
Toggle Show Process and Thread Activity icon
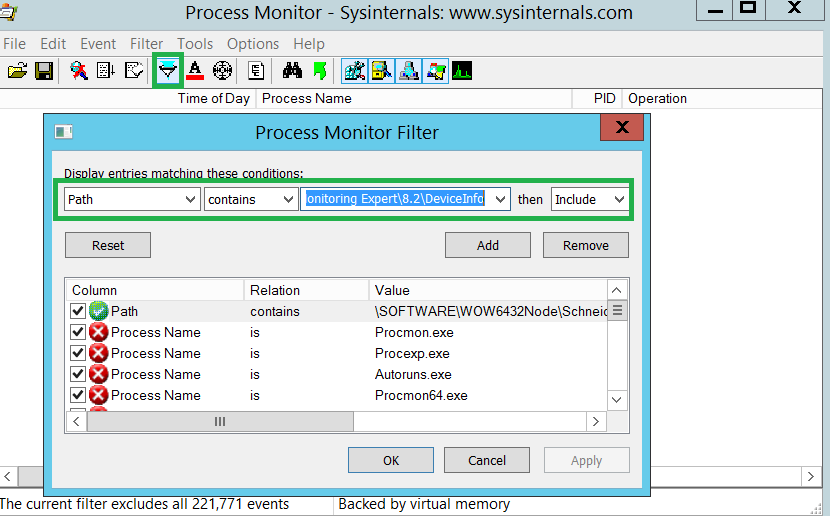tap(436, 70)
